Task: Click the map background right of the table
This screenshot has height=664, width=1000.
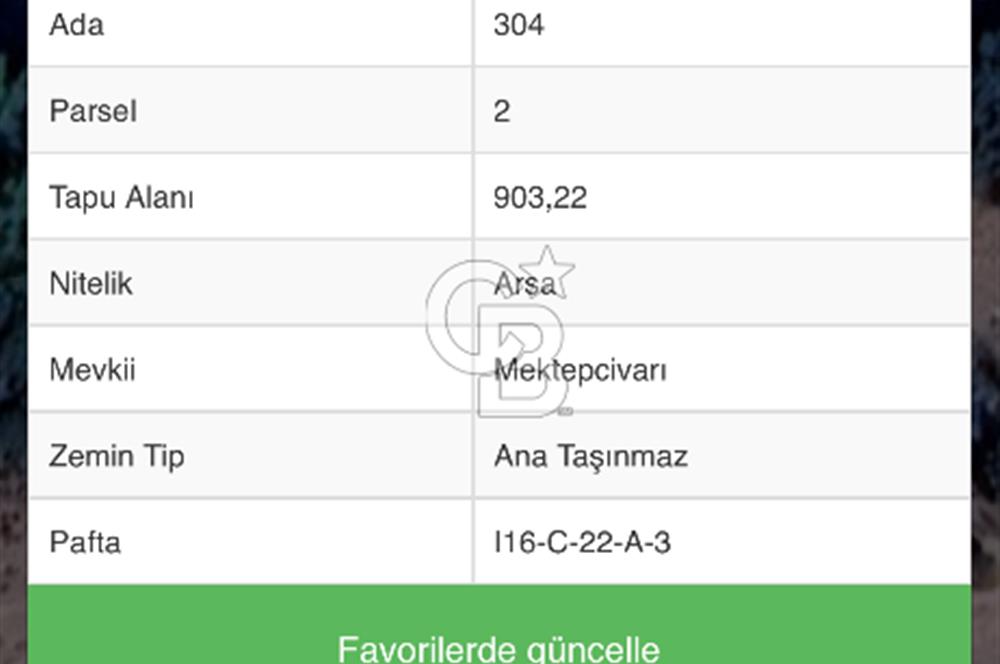Action: tap(986, 300)
